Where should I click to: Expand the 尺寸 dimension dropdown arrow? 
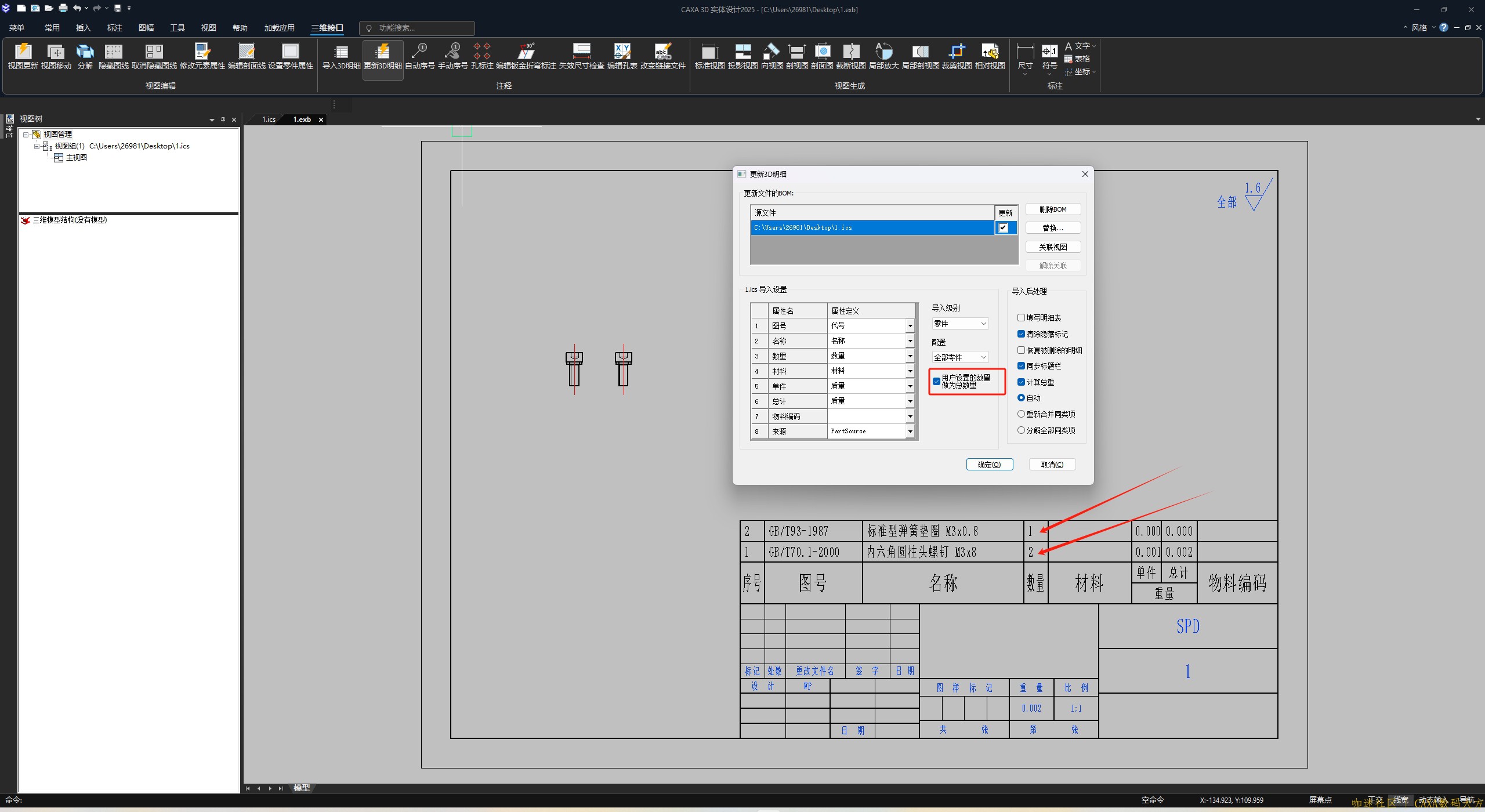click(x=1025, y=74)
